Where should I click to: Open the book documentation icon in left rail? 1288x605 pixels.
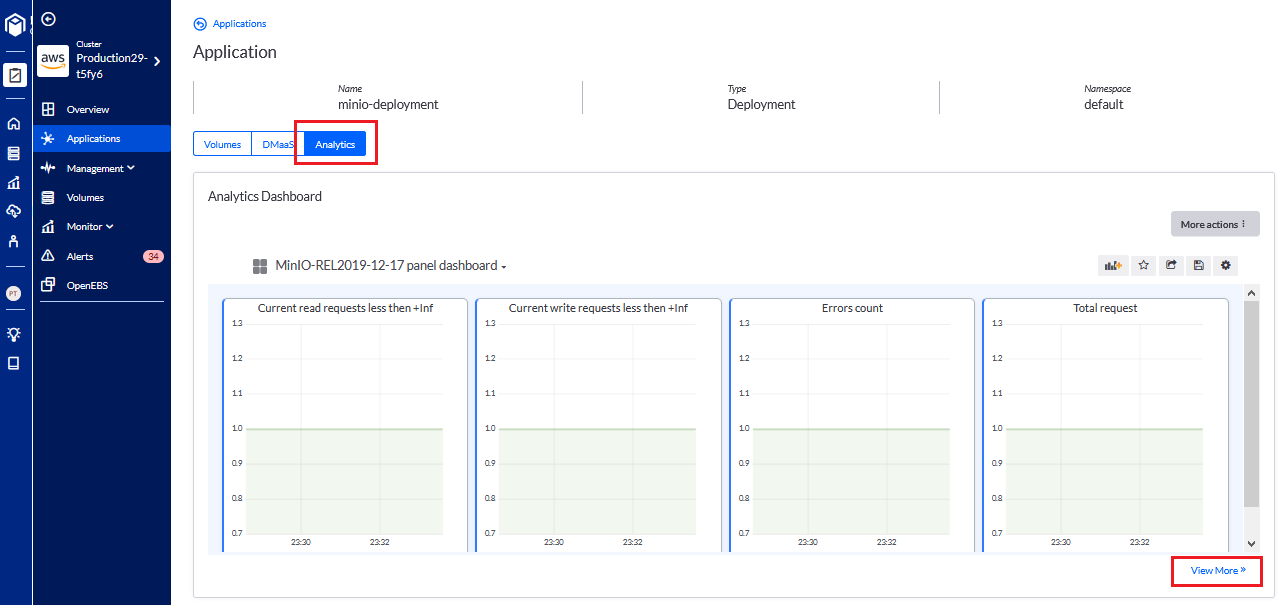click(14, 363)
